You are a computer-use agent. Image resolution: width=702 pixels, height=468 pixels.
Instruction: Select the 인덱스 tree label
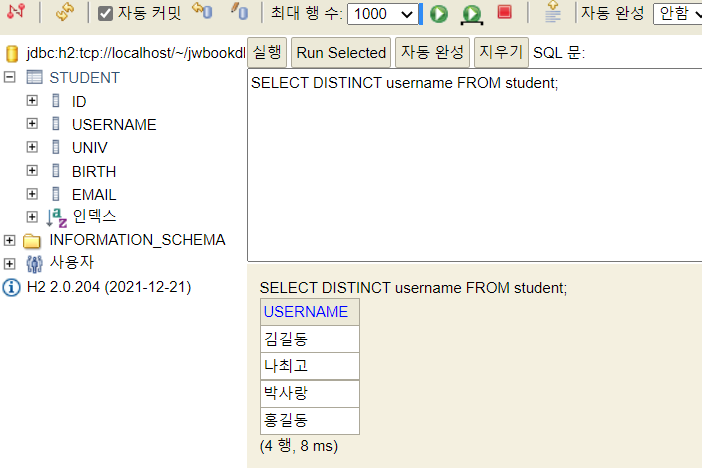pyautogui.click(x=94, y=217)
